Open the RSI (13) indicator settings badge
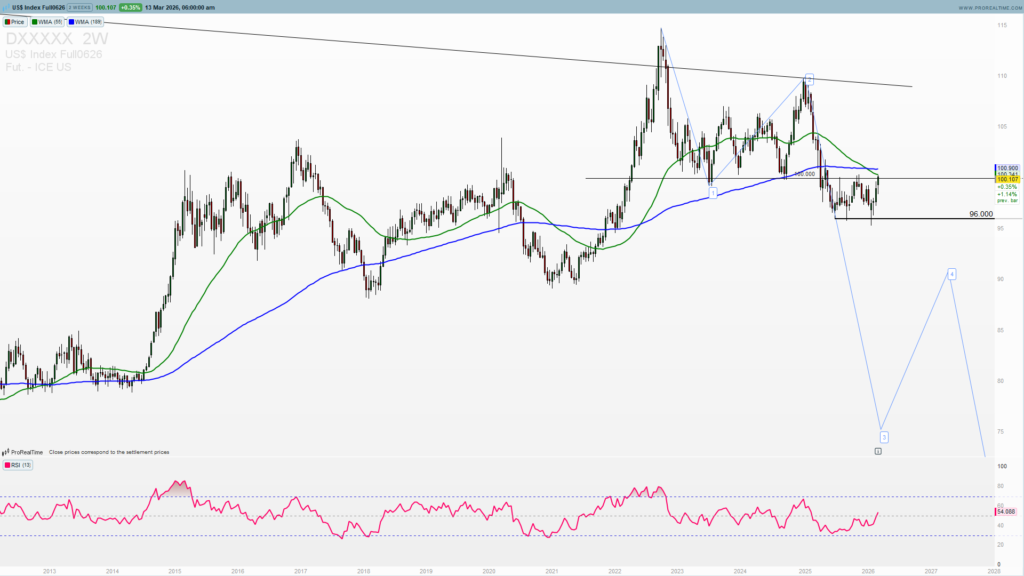1024x576 pixels. [x=18, y=465]
